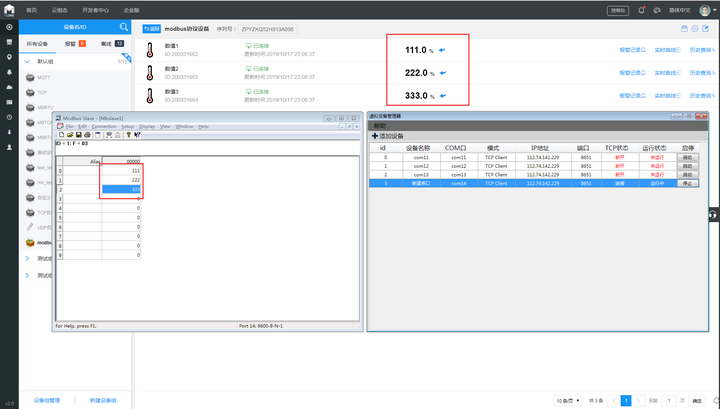Open the download arrow icon in sidebar

(9, 132)
